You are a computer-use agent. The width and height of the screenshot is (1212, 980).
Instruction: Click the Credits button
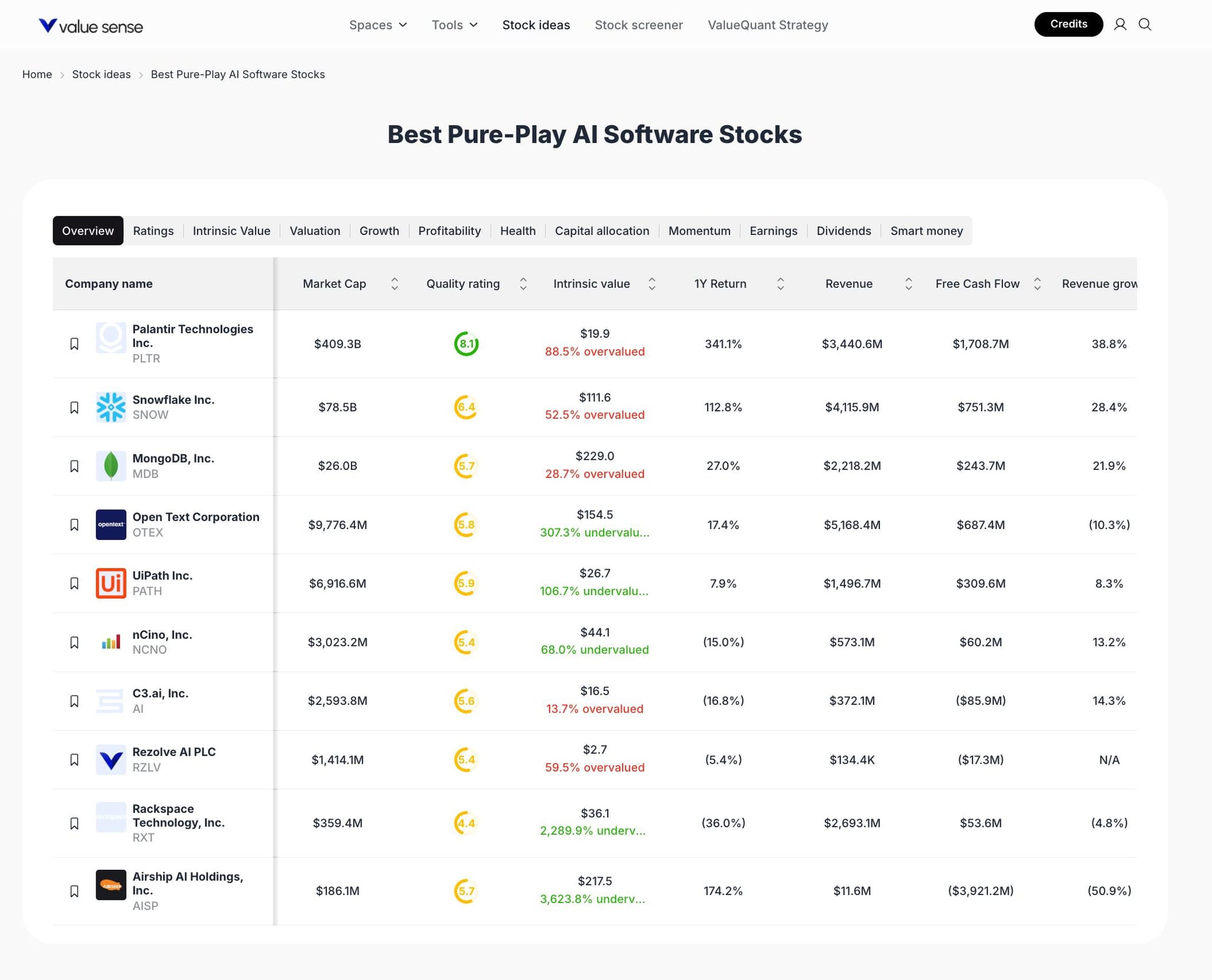coord(1068,24)
